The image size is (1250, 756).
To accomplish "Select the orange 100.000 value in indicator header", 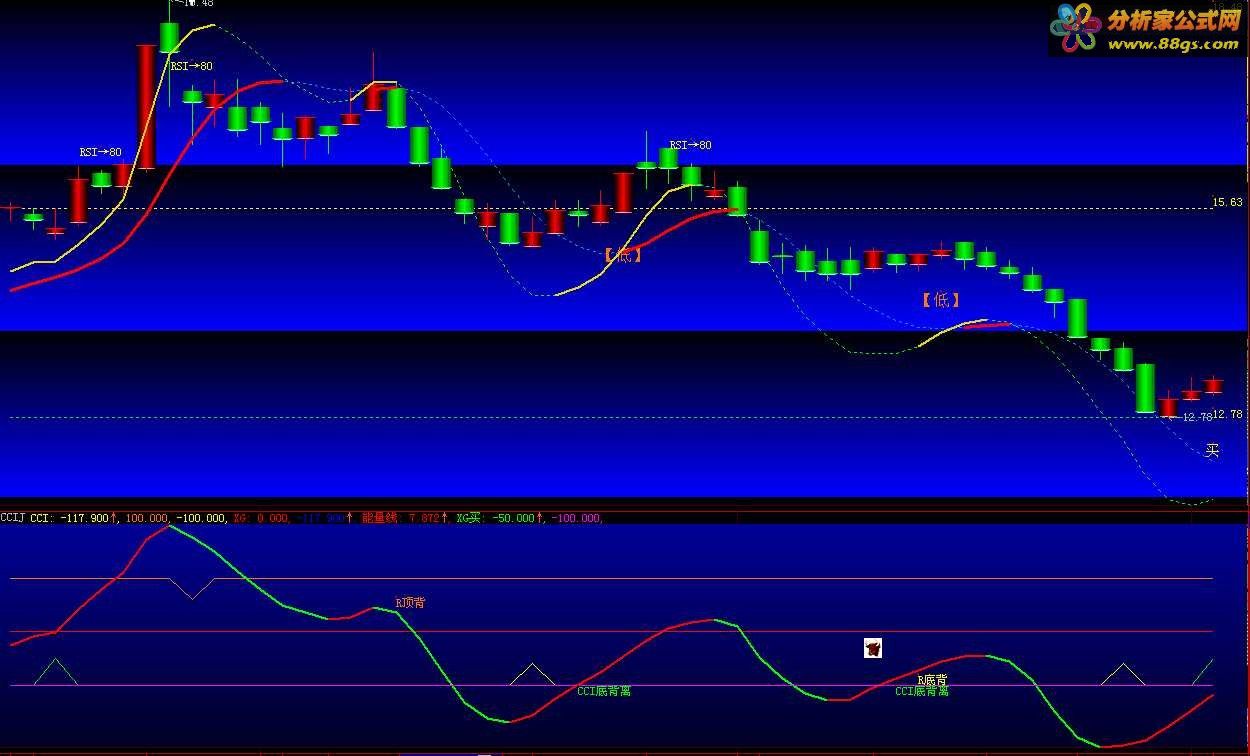I will click(147, 518).
